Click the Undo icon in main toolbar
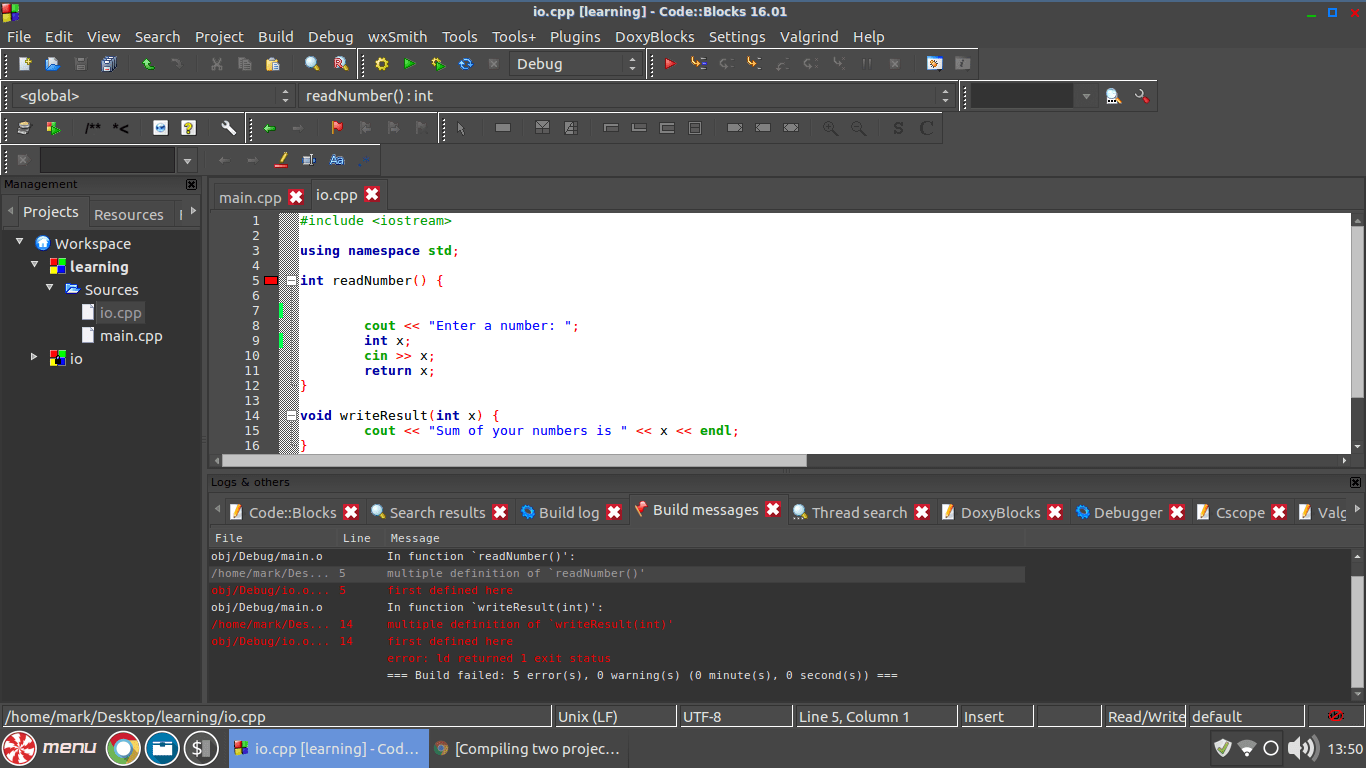 148,64
